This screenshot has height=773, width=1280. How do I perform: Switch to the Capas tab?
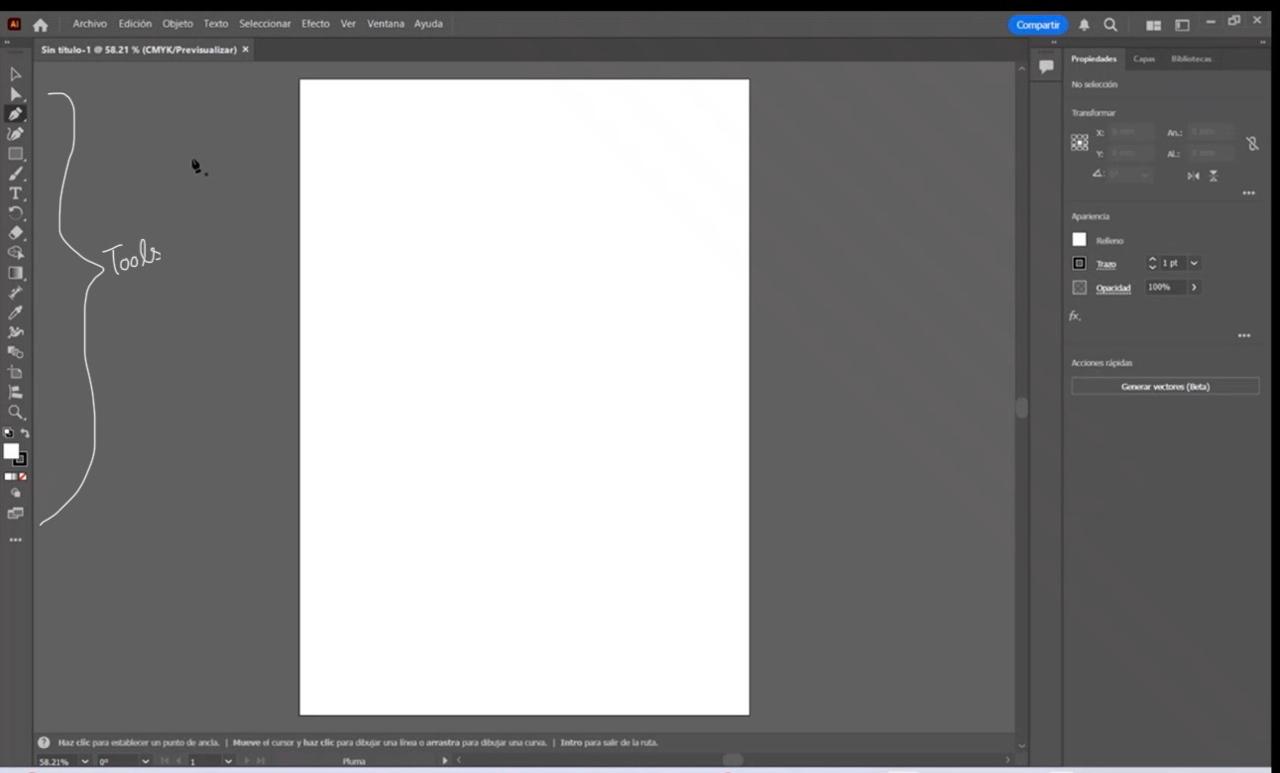[x=1144, y=59]
